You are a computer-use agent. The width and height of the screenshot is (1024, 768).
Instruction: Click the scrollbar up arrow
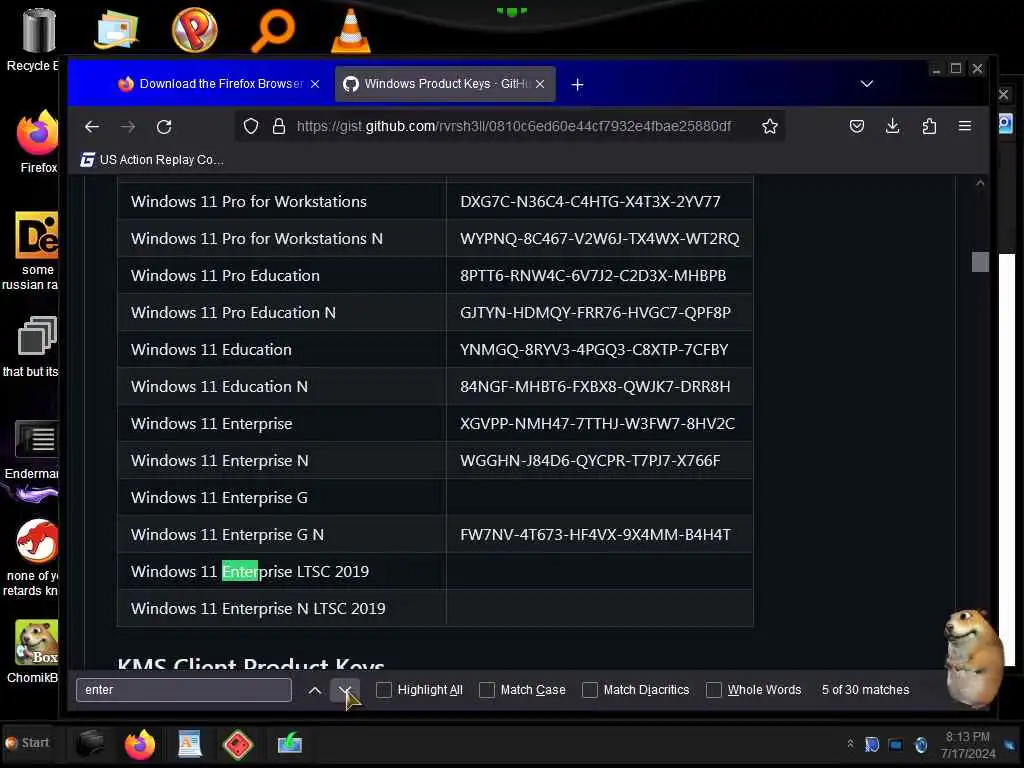pos(980,184)
